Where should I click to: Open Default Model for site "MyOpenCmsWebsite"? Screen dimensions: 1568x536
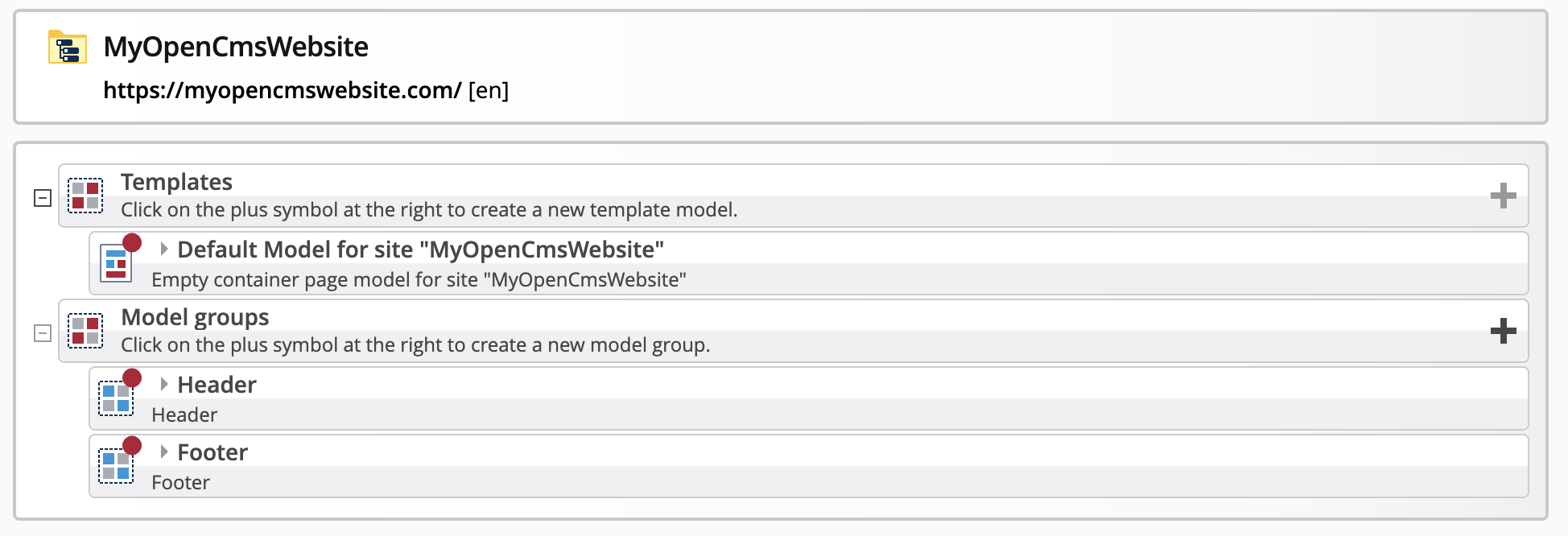coord(420,249)
